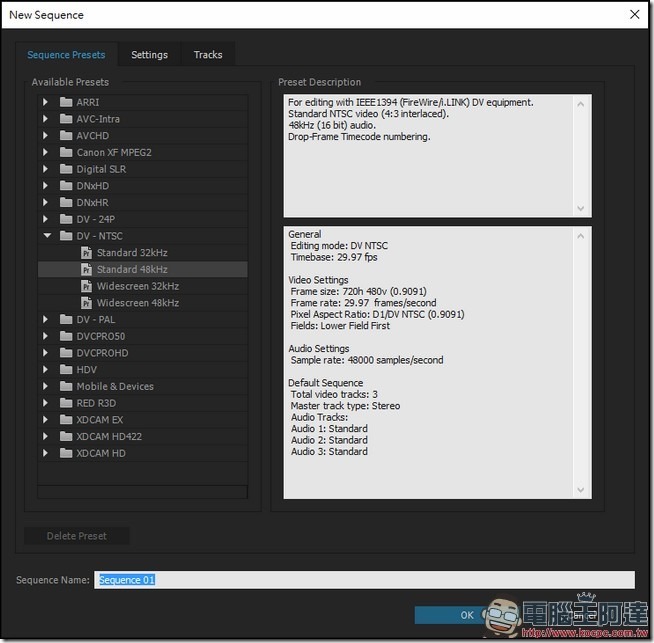Open the Tracks tab
Viewport: 654px width, 643px height.
[208, 55]
